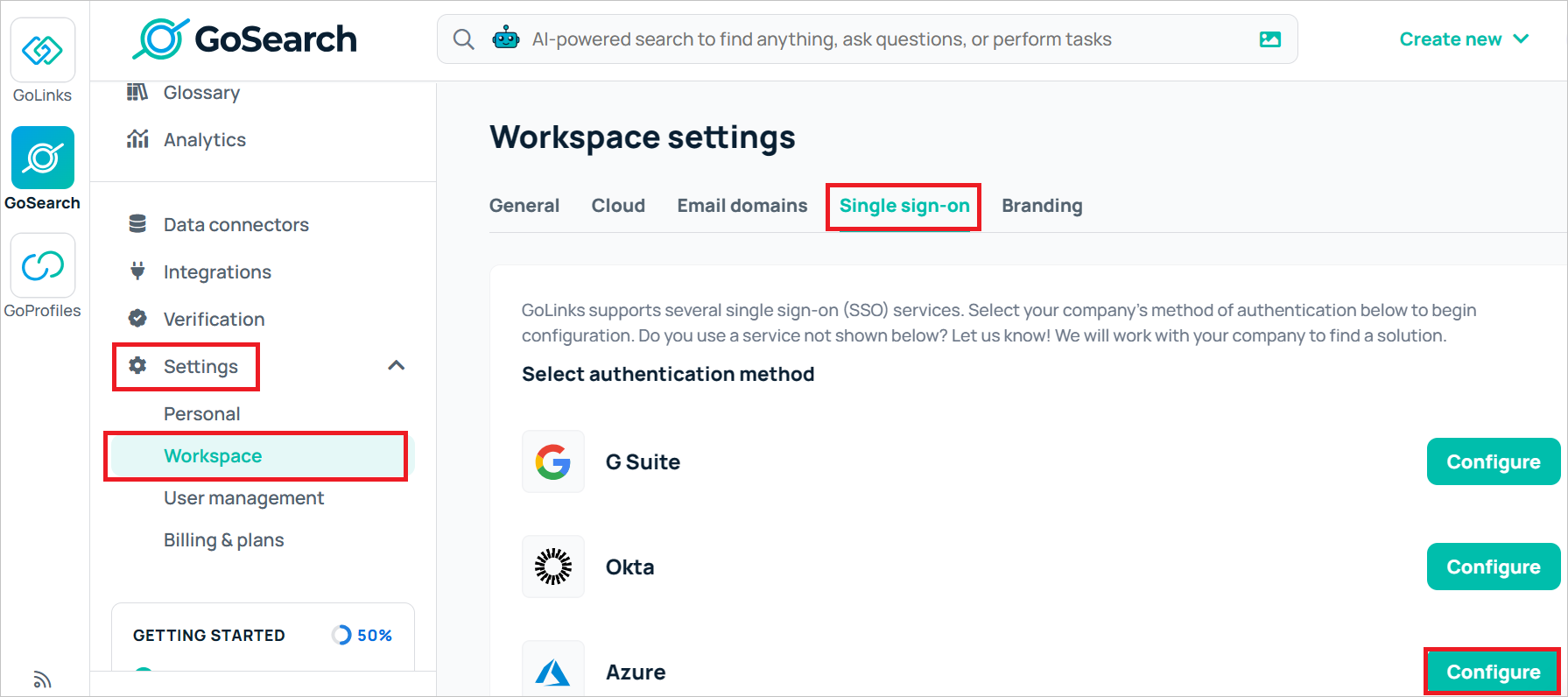This screenshot has height=697, width=1568.
Task: Open the GoProfiles app icon
Action: click(x=42, y=265)
